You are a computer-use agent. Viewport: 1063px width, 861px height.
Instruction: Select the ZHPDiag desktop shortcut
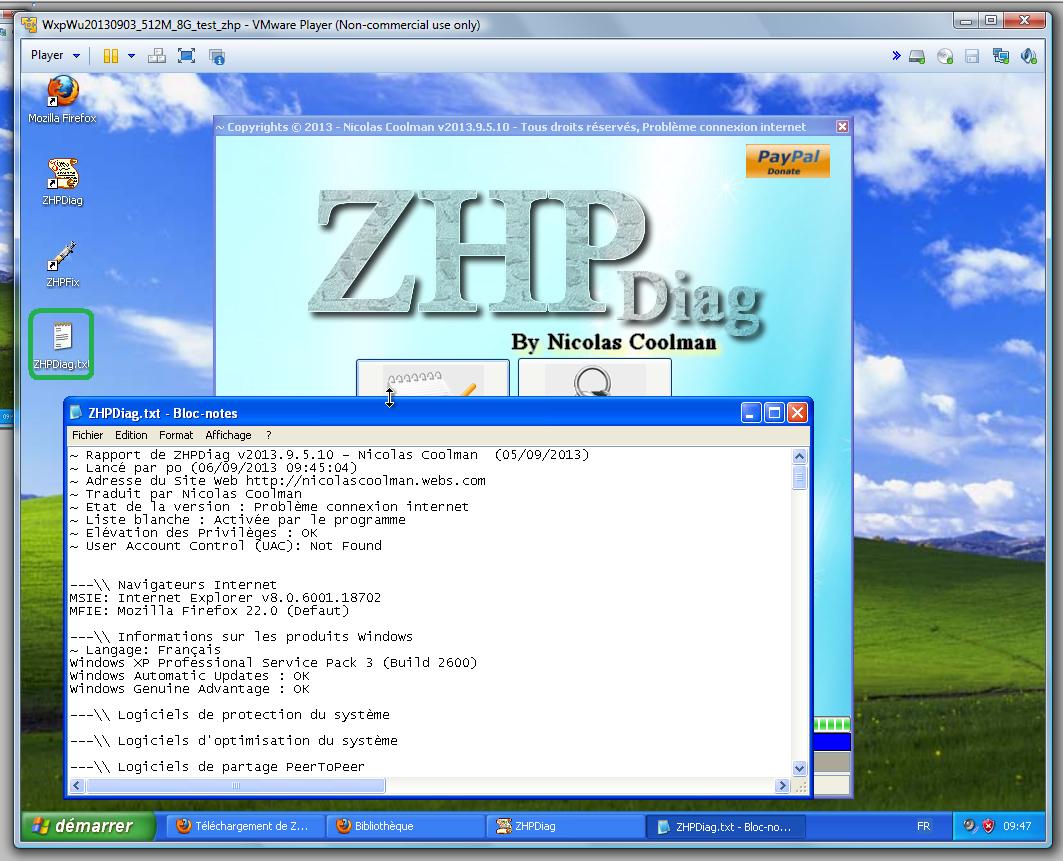tap(62, 182)
